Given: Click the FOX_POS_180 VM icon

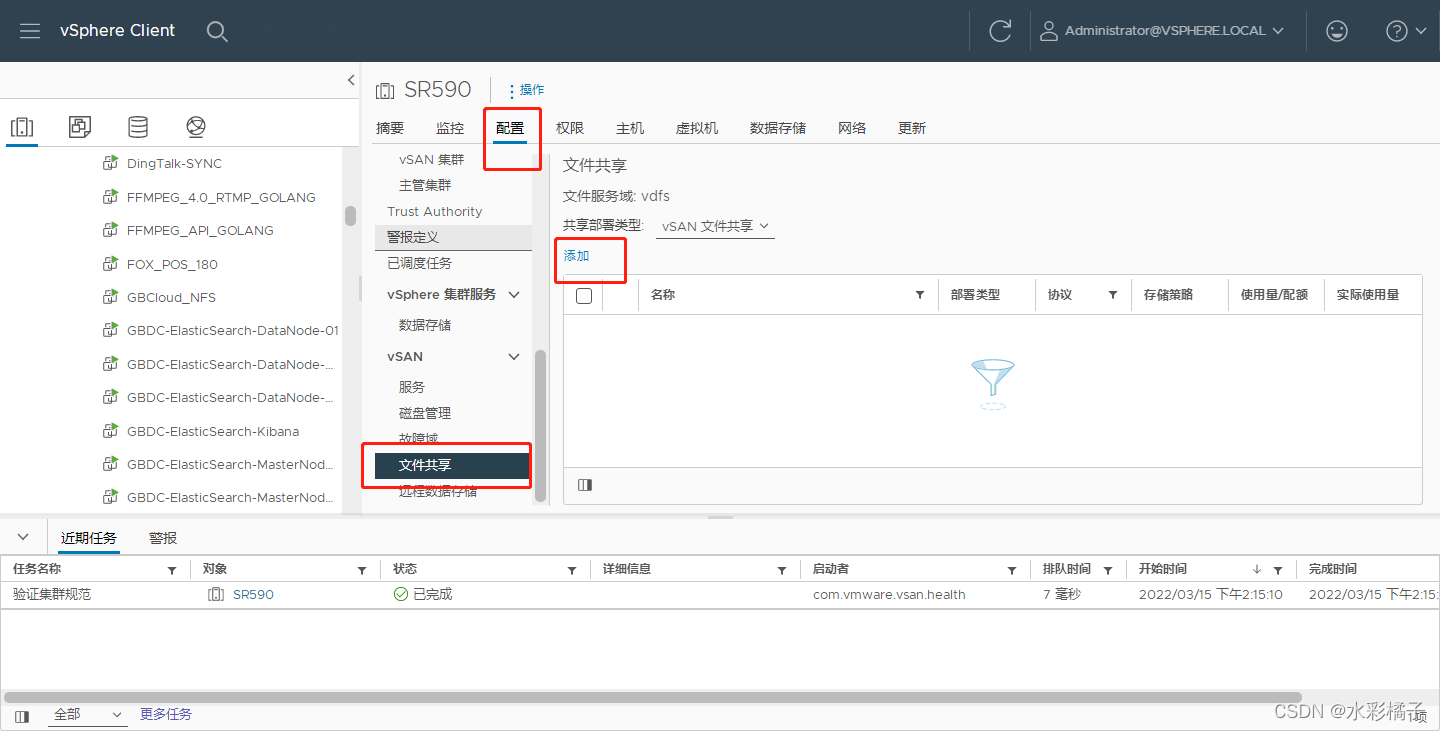Looking at the screenshot, I should [x=110, y=264].
